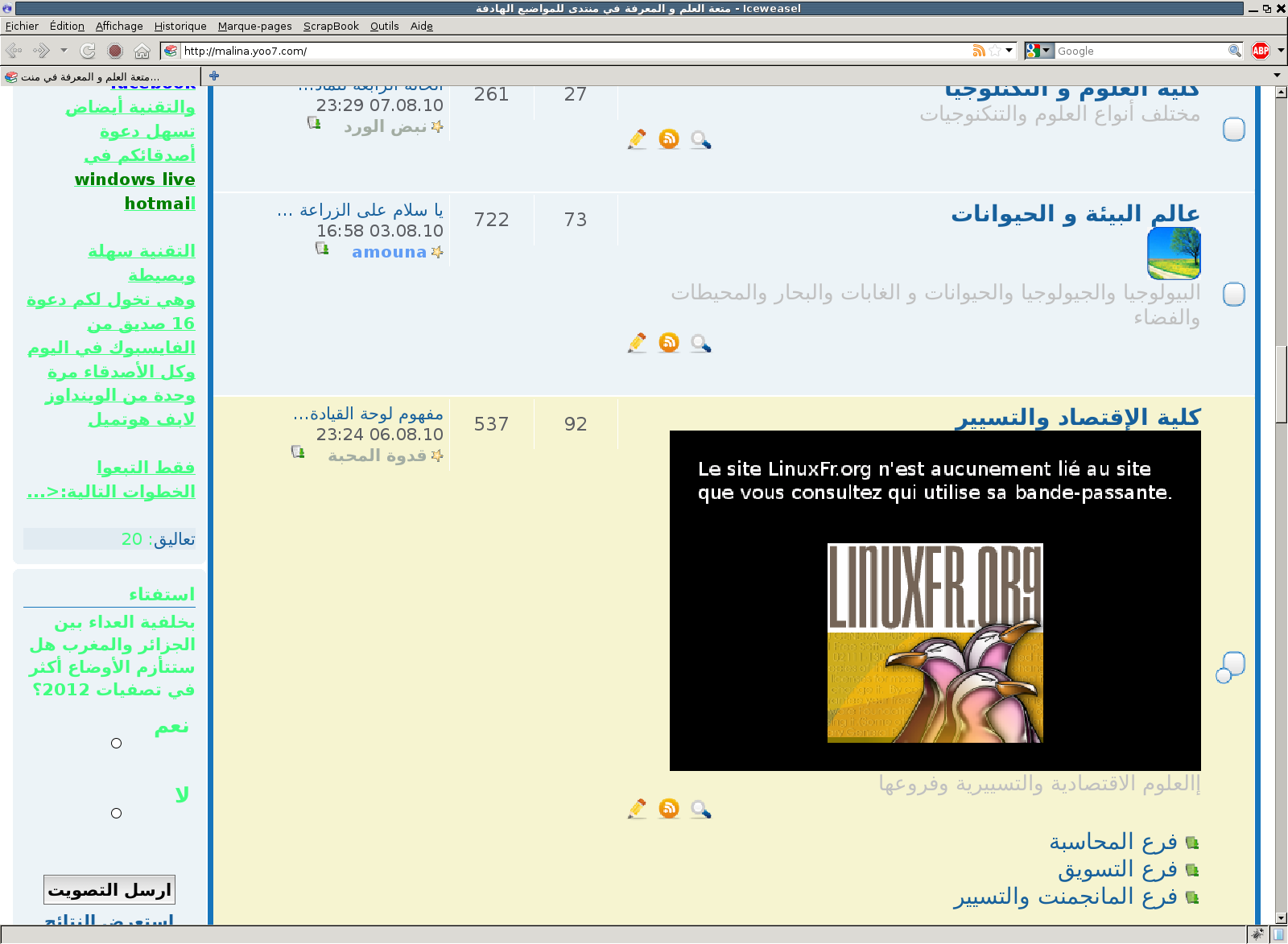Click the Reload page icon
The height and width of the screenshot is (944, 1288).
tap(88, 52)
